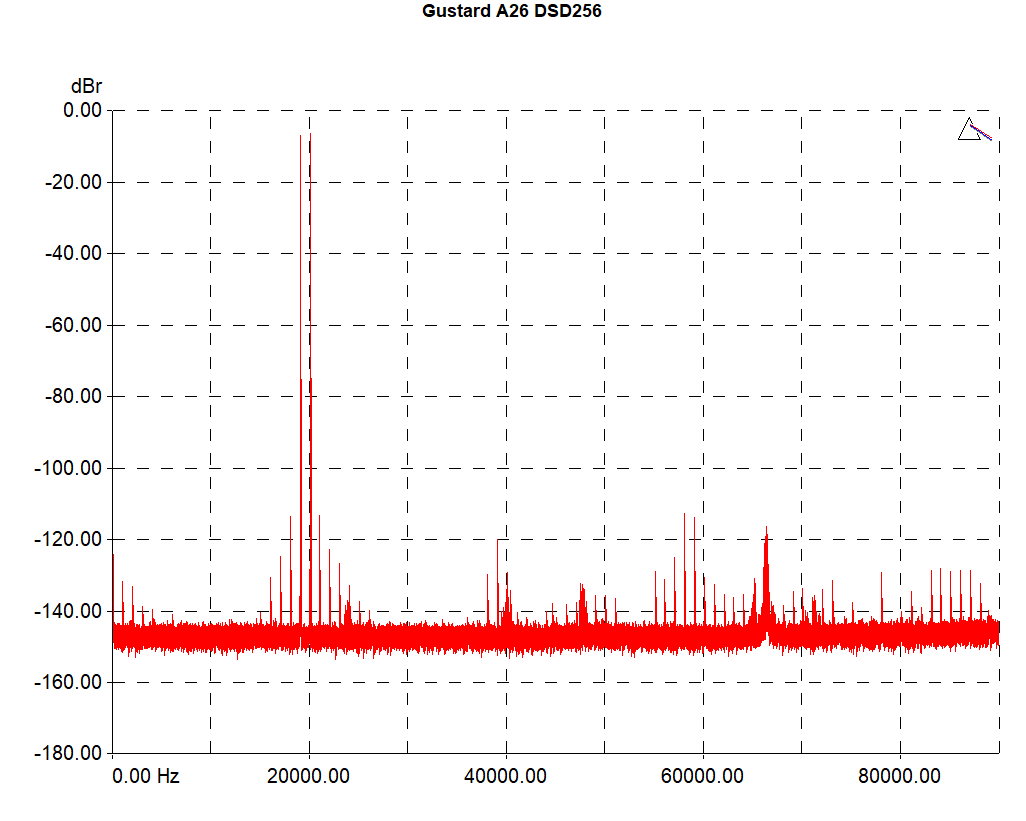Click the -100.00 y-axis tick label
The image size is (1026, 821).
coord(66,468)
